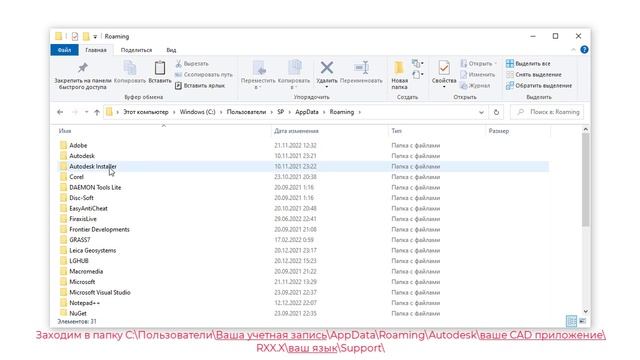Image resolution: width=640 pixels, height=360 pixels.
Task: Click Пользователи breadcrumb
Action: click(x=246, y=112)
